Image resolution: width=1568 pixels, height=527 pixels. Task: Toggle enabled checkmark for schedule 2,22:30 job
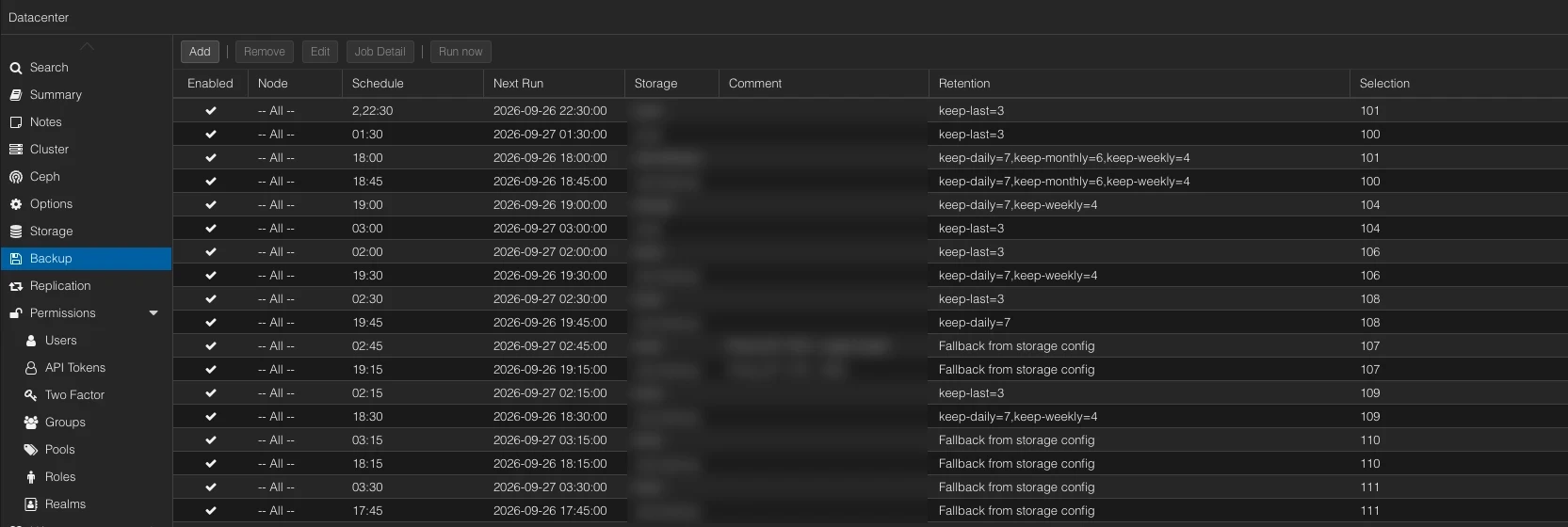(211, 111)
